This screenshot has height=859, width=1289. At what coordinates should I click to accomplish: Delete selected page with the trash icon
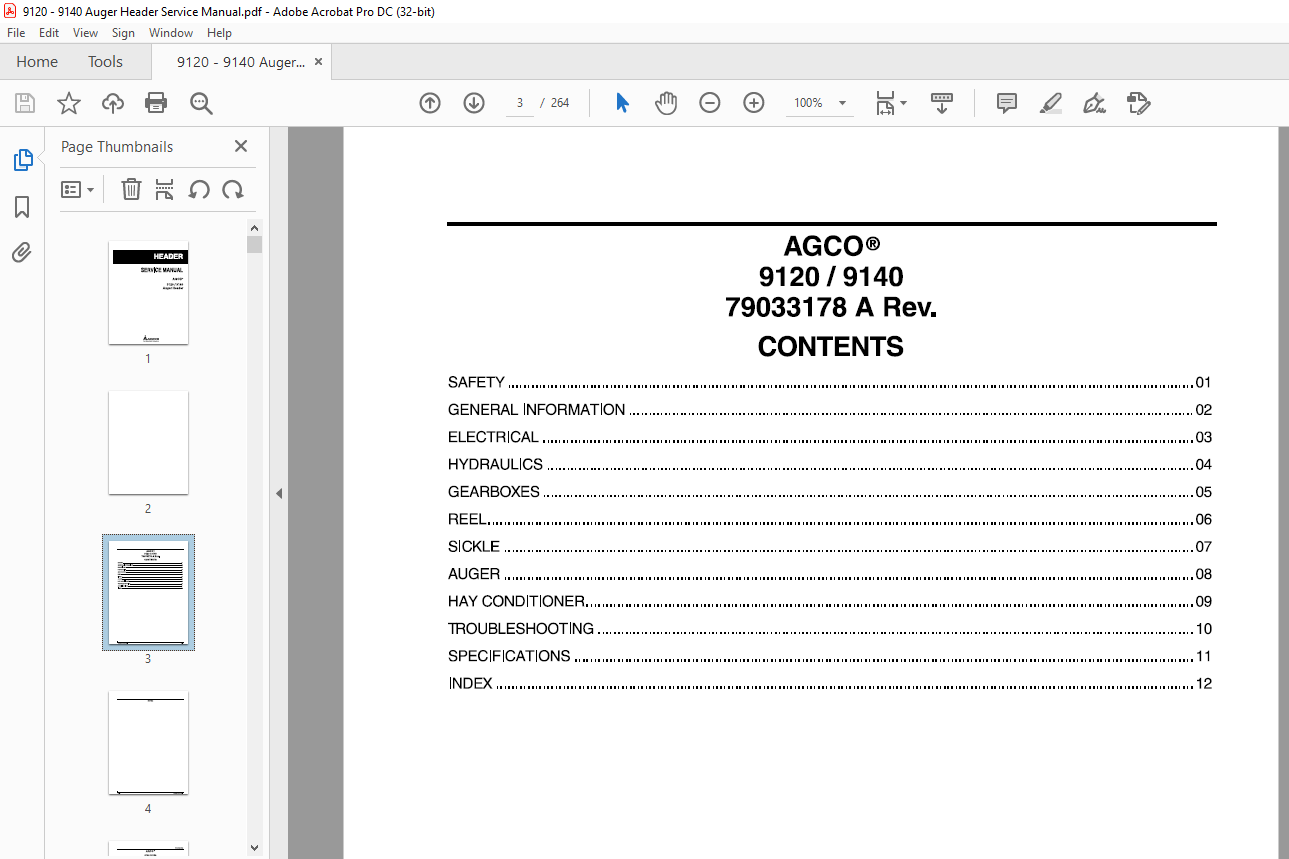131,189
